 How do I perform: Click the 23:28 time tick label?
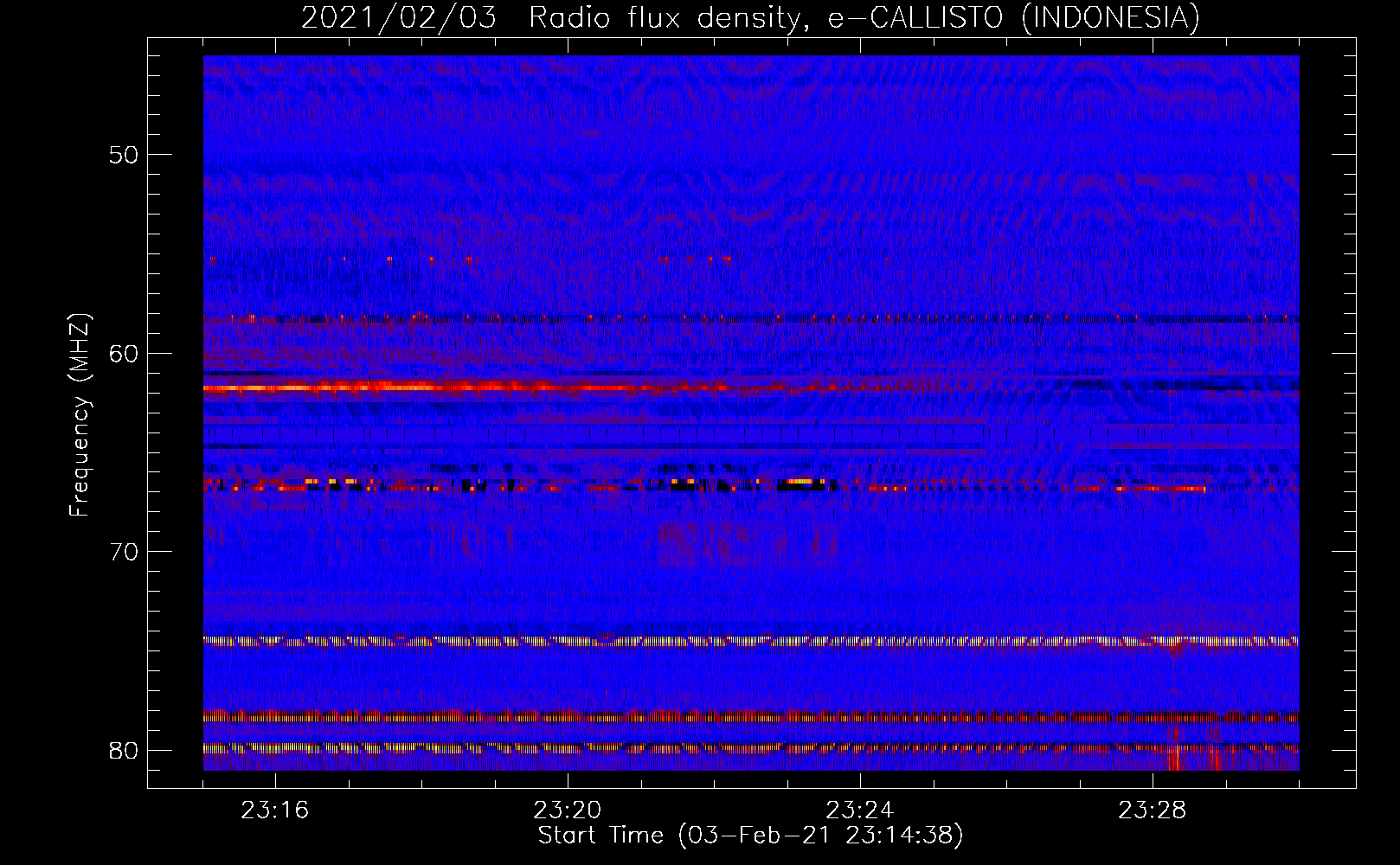tap(1153, 811)
